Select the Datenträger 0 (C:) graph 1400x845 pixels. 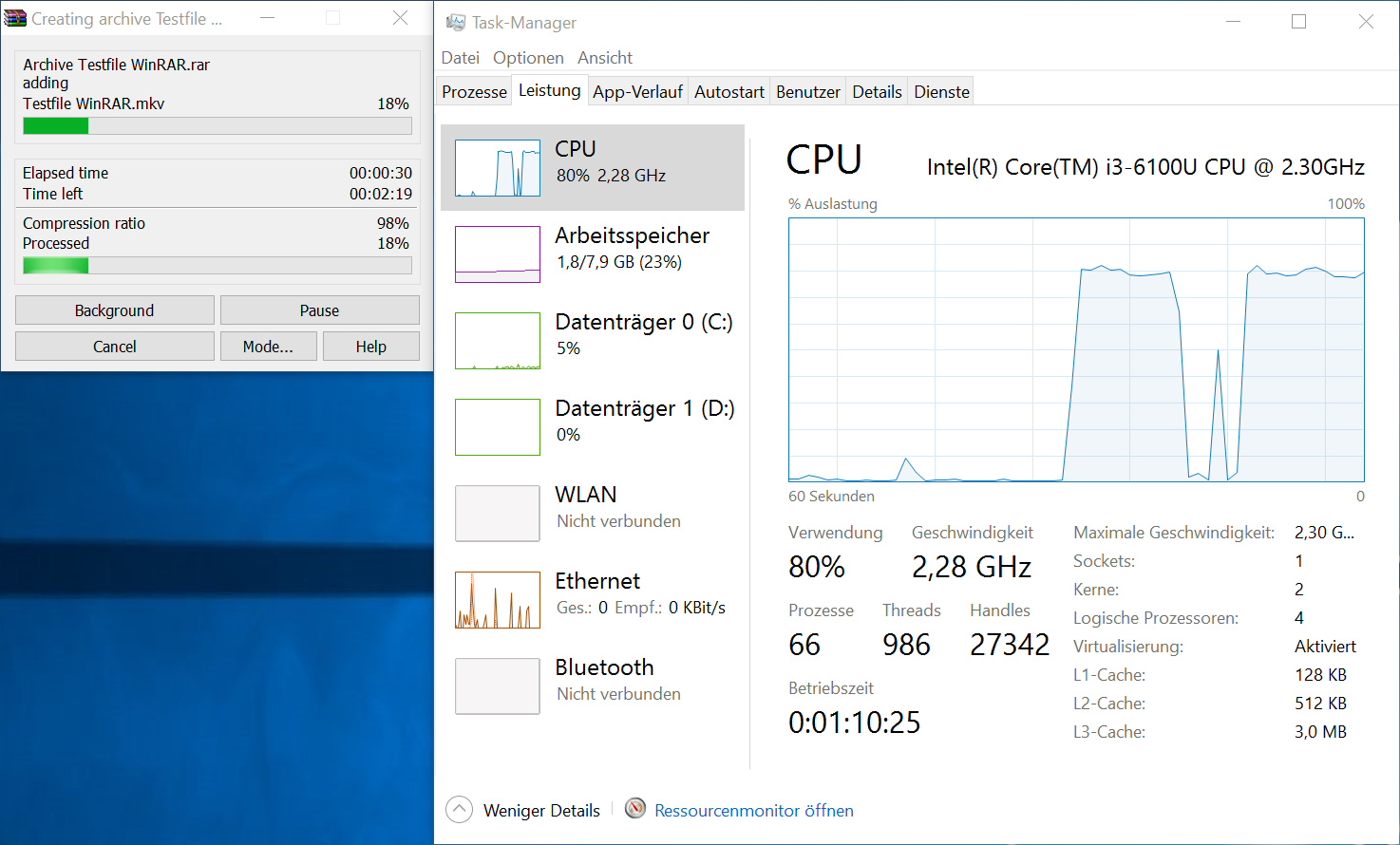click(498, 341)
